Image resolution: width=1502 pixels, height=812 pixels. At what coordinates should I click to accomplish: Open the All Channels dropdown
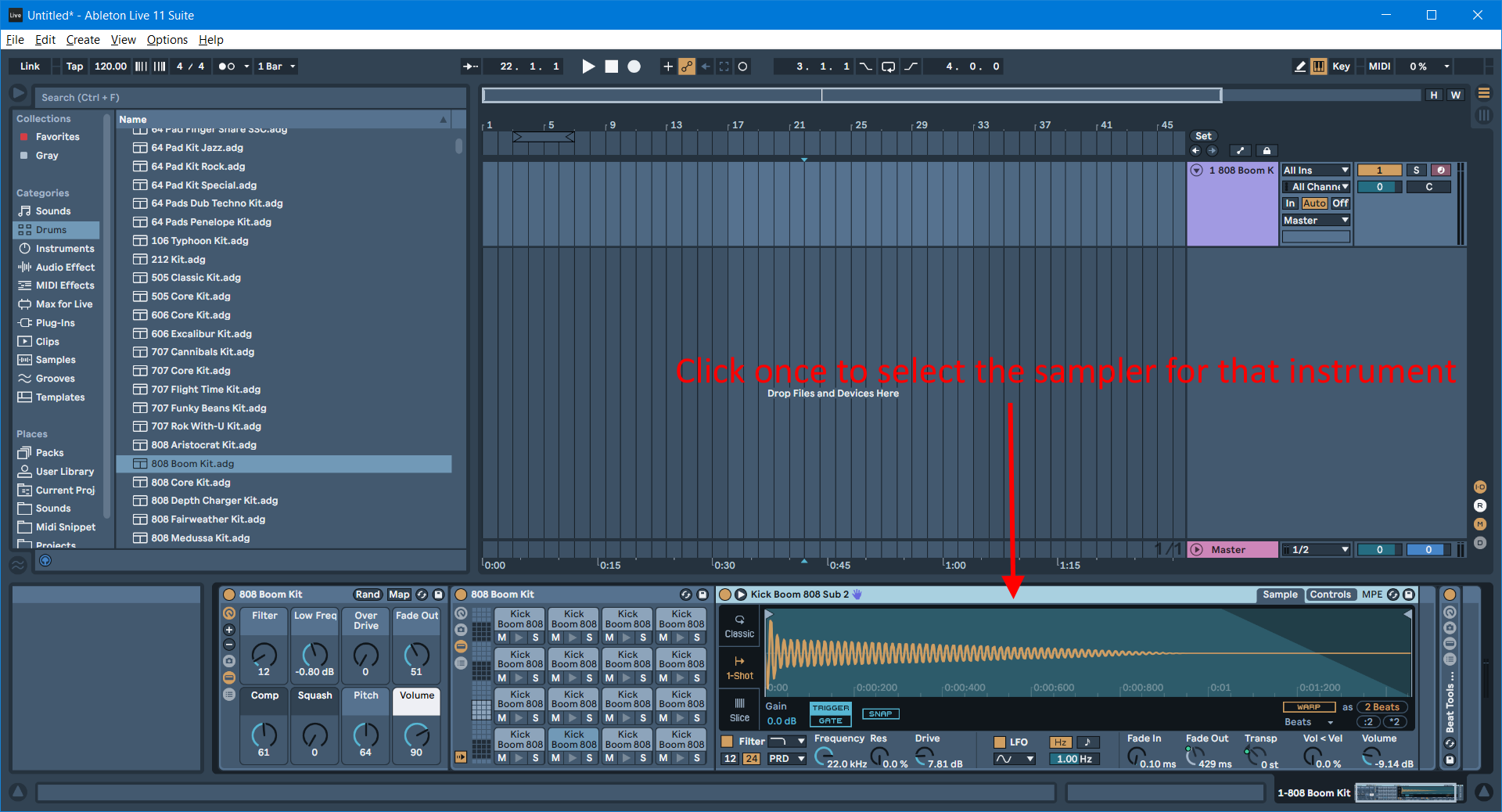pyautogui.click(x=1316, y=187)
